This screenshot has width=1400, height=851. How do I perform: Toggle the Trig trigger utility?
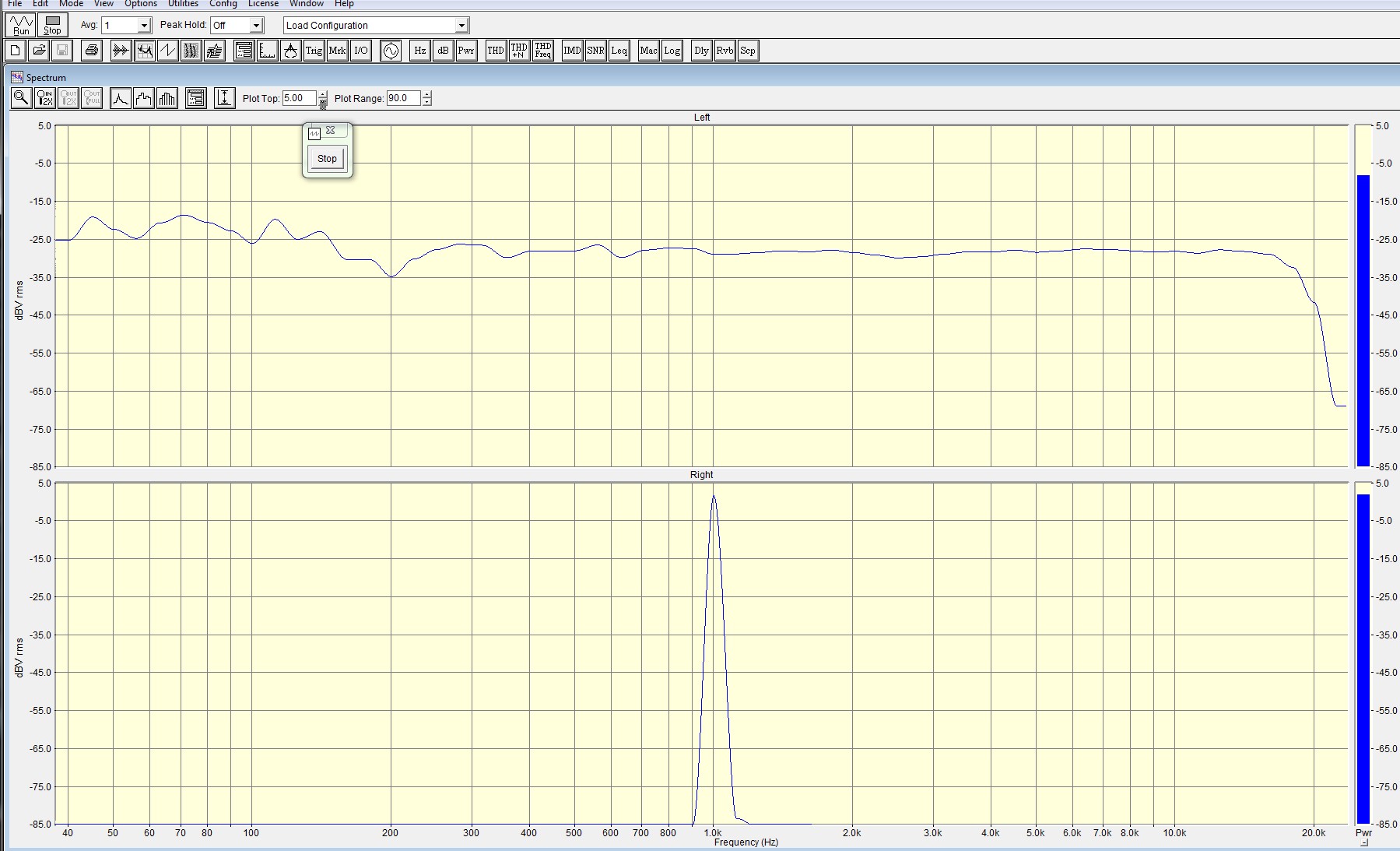pyautogui.click(x=314, y=51)
